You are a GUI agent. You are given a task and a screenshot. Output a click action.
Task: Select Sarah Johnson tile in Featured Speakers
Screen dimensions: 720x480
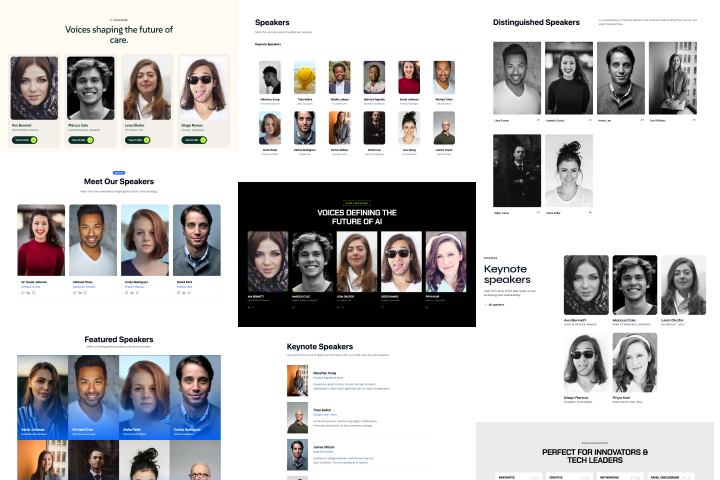(x=43, y=397)
